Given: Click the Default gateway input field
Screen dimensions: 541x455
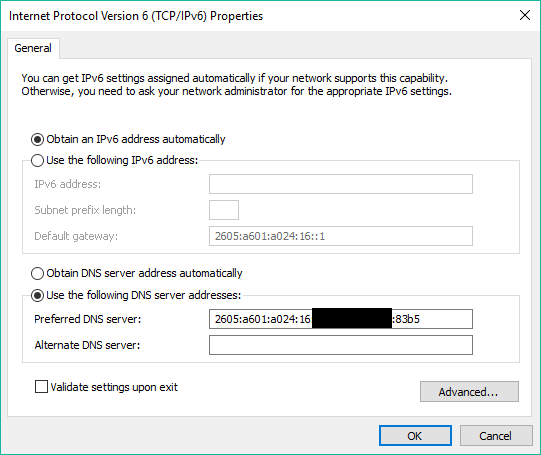Looking at the screenshot, I should 341,236.
